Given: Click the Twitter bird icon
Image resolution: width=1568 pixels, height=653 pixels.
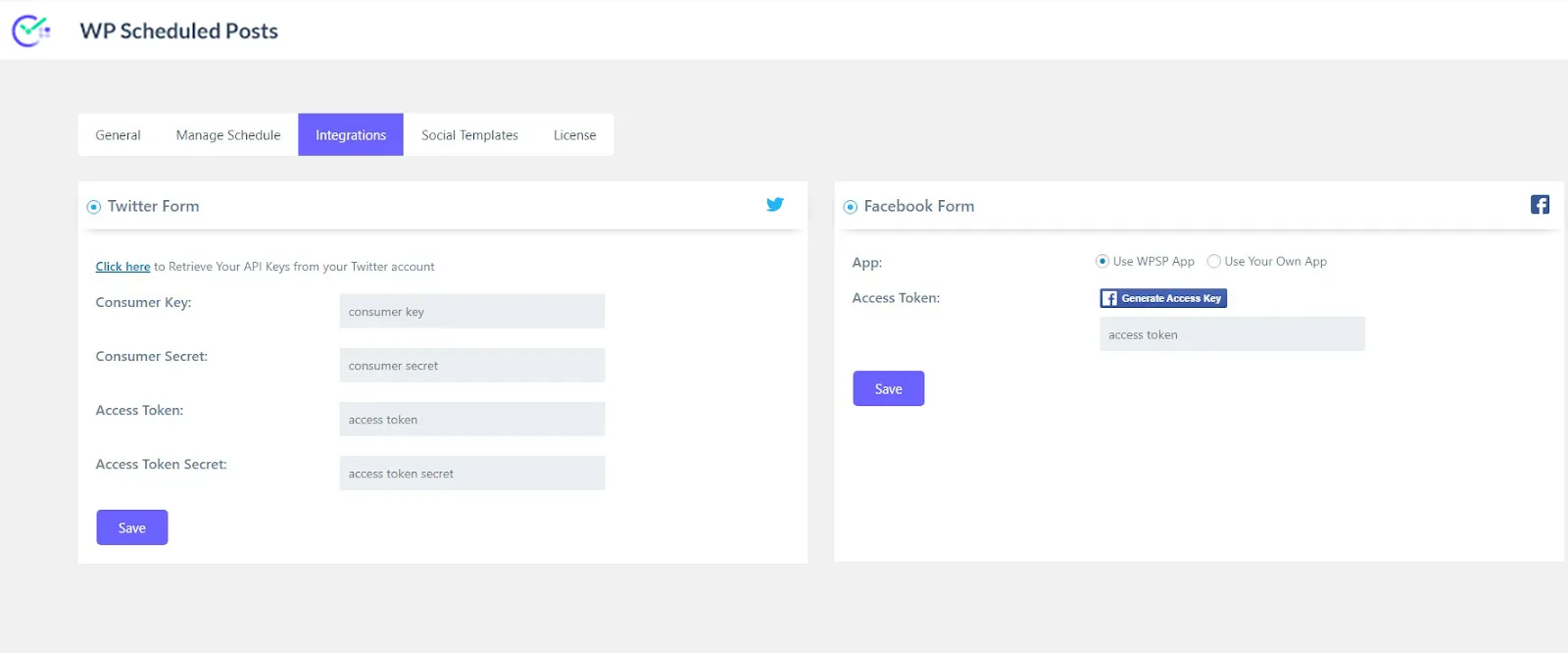Looking at the screenshot, I should coord(774,205).
